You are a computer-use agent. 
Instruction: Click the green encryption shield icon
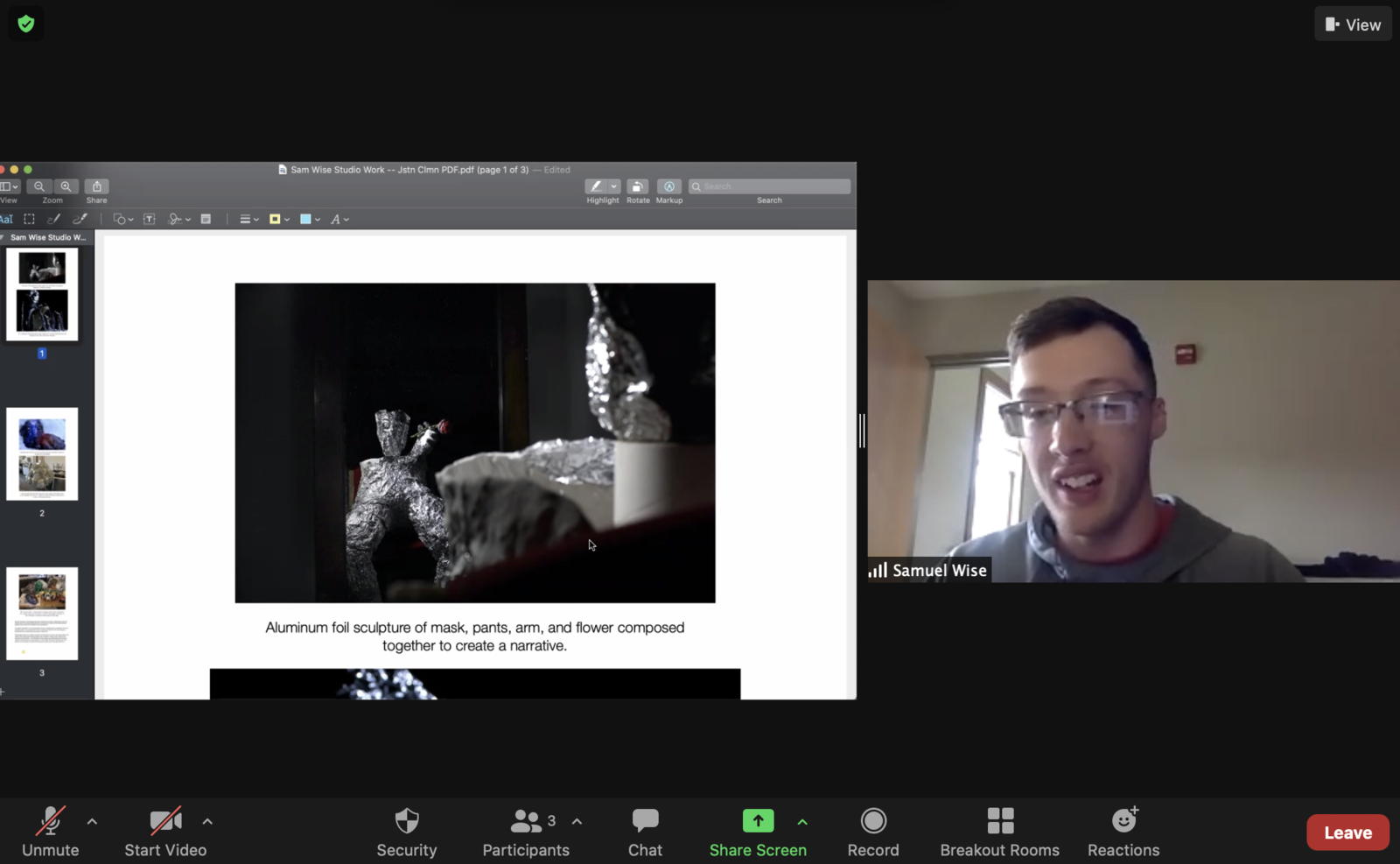point(26,24)
